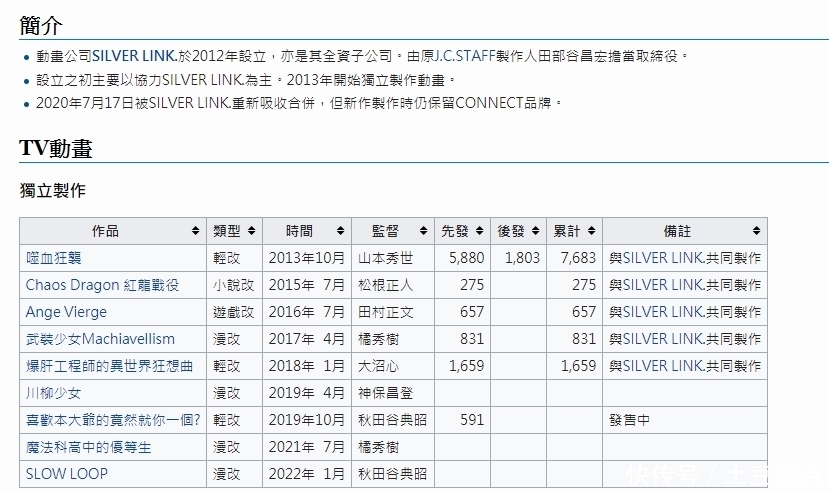Select date cell 2022年 1月
Screen dimensions: 829x492
pos(307,474)
